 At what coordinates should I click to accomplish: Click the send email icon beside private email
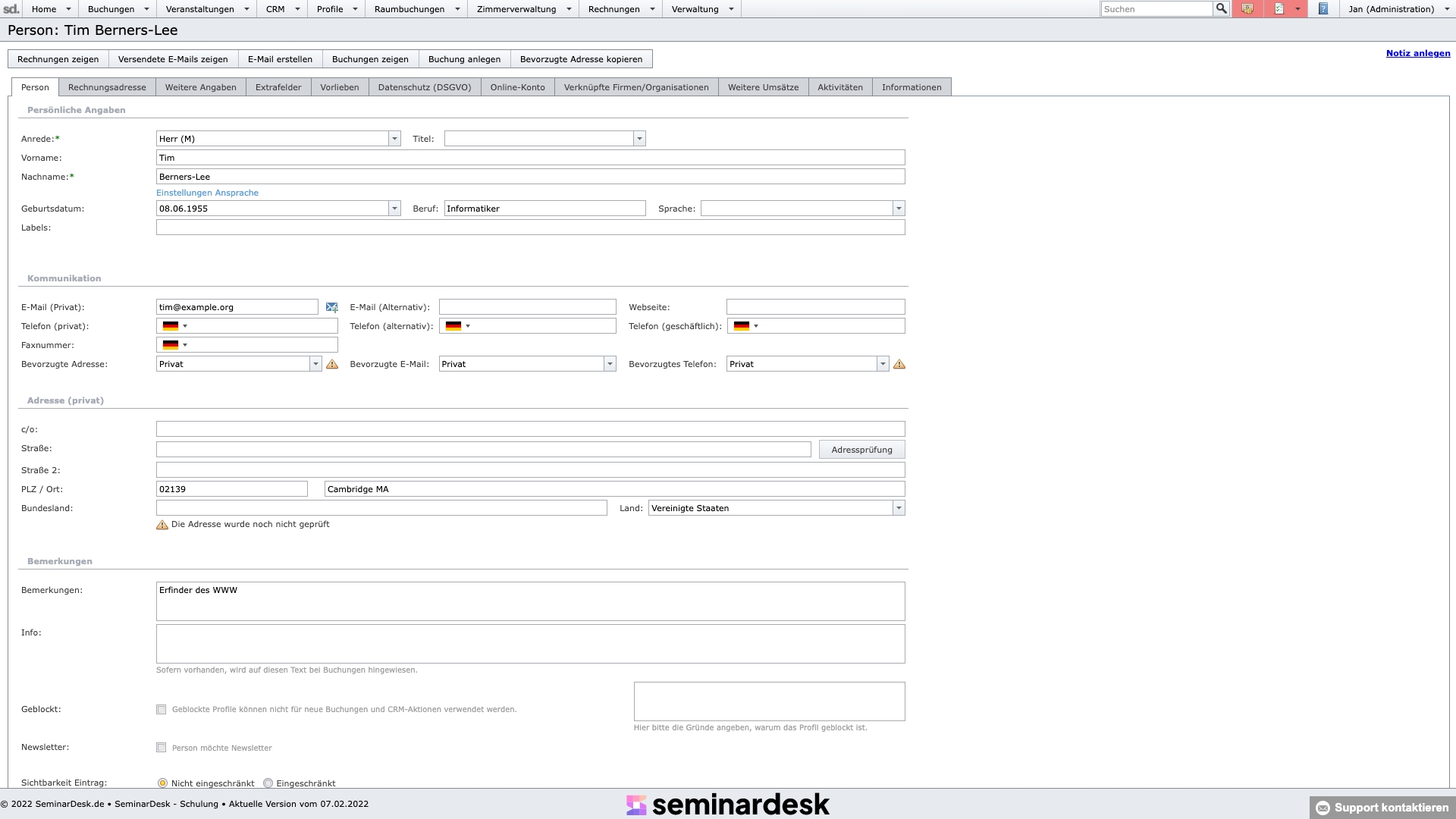(331, 307)
